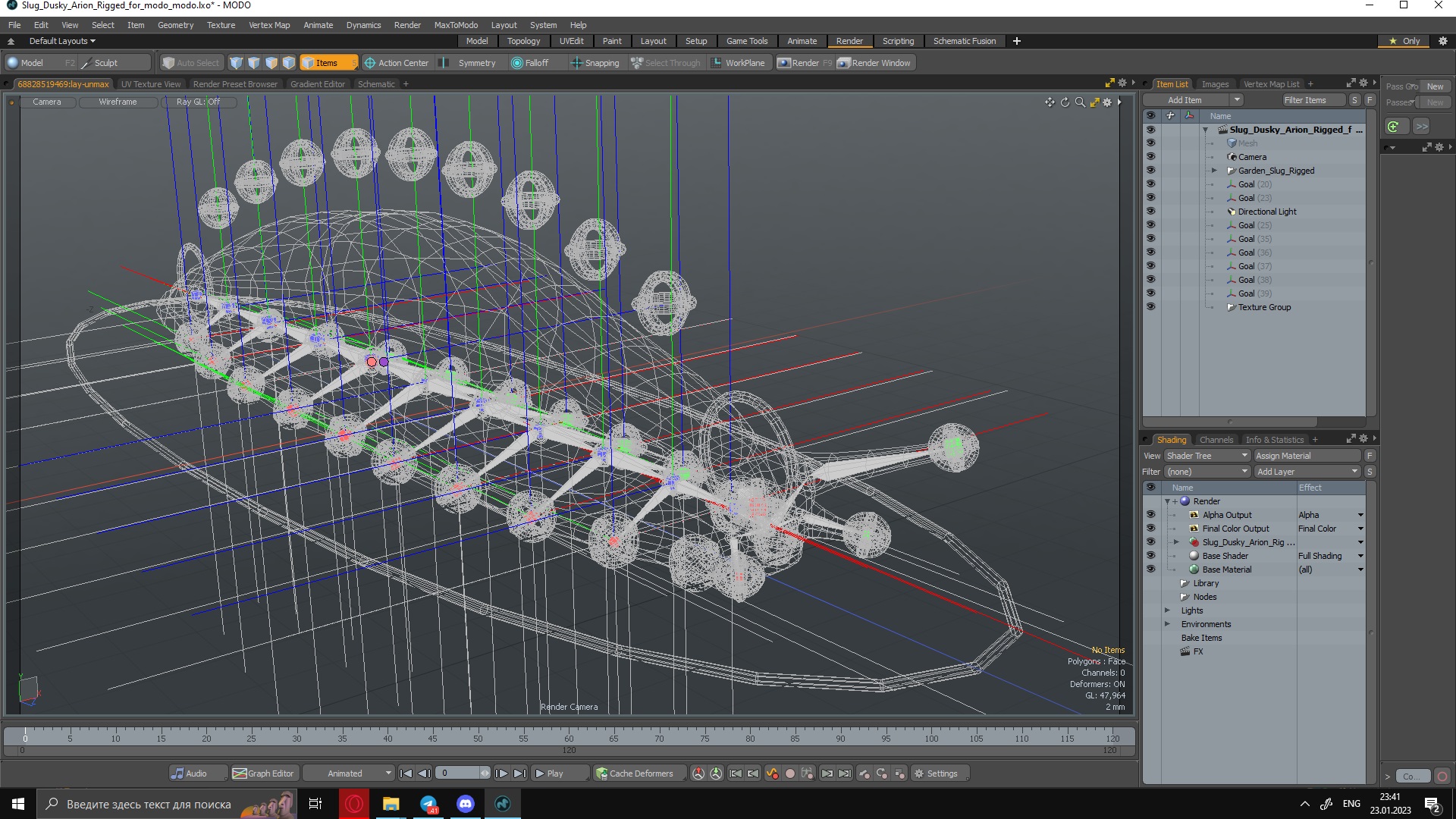Open UV Texture View tab
This screenshot has width=1456, height=819.
[x=151, y=84]
